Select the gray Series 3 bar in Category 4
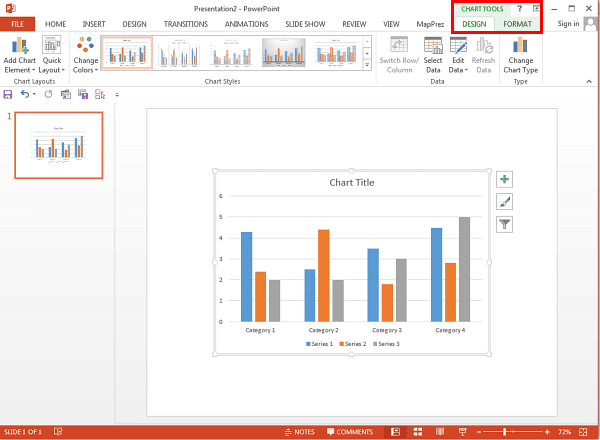This screenshot has height=440, width=600. pos(464,269)
